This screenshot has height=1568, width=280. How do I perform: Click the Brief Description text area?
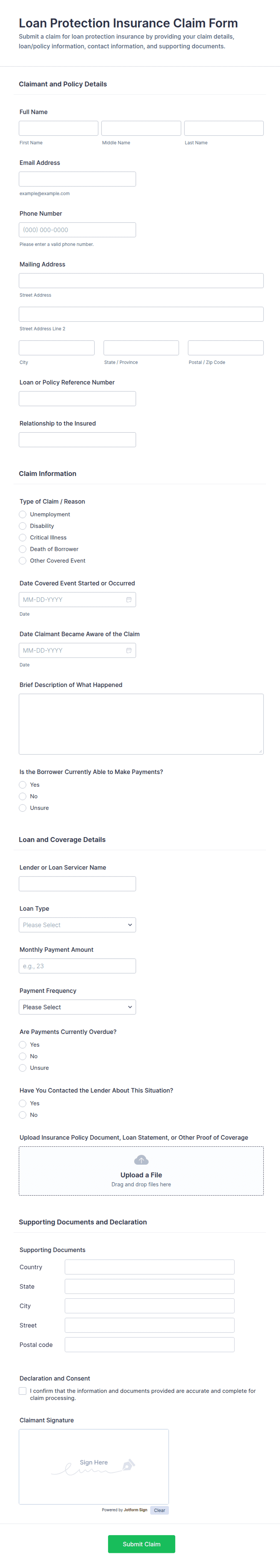(141, 724)
